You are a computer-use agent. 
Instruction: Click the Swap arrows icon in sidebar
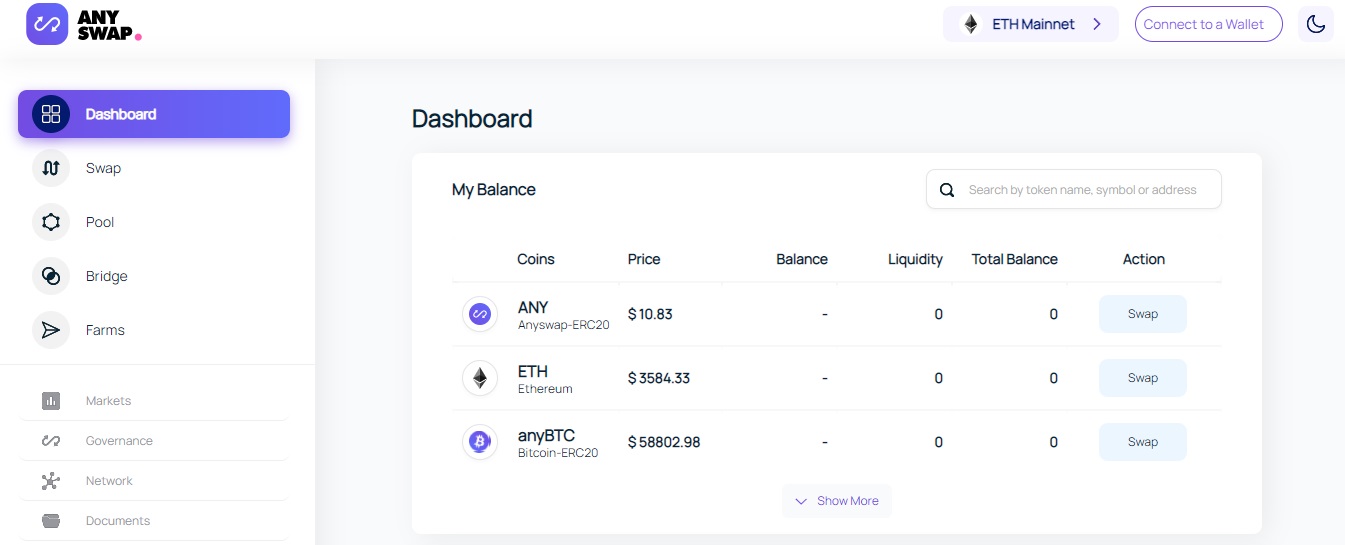click(x=51, y=168)
